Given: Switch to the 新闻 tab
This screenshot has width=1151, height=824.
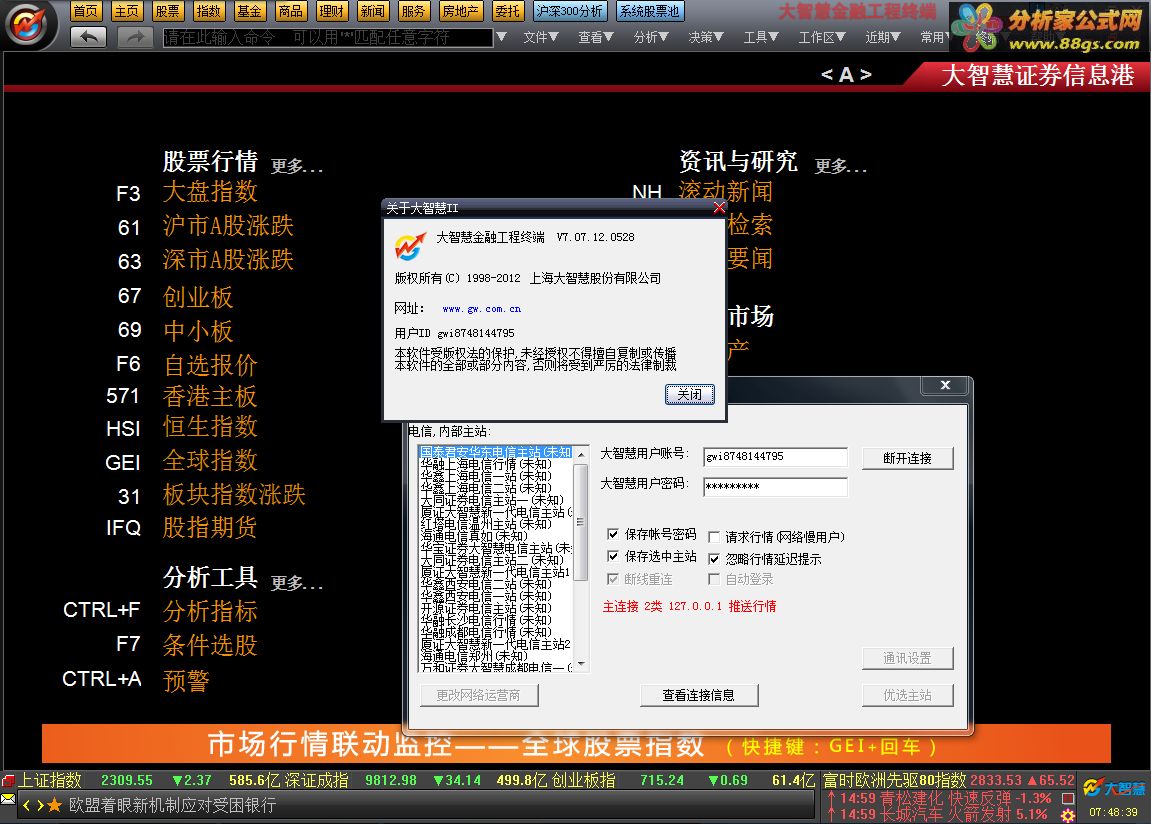Looking at the screenshot, I should (373, 11).
